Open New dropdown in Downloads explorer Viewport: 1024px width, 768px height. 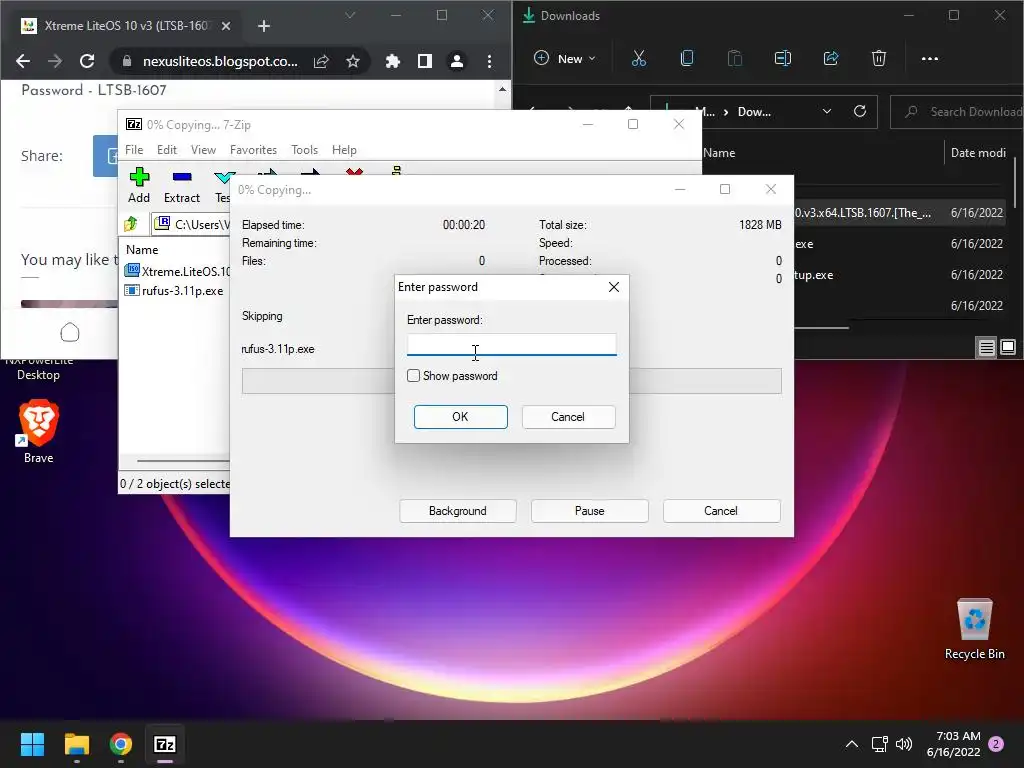click(x=565, y=59)
